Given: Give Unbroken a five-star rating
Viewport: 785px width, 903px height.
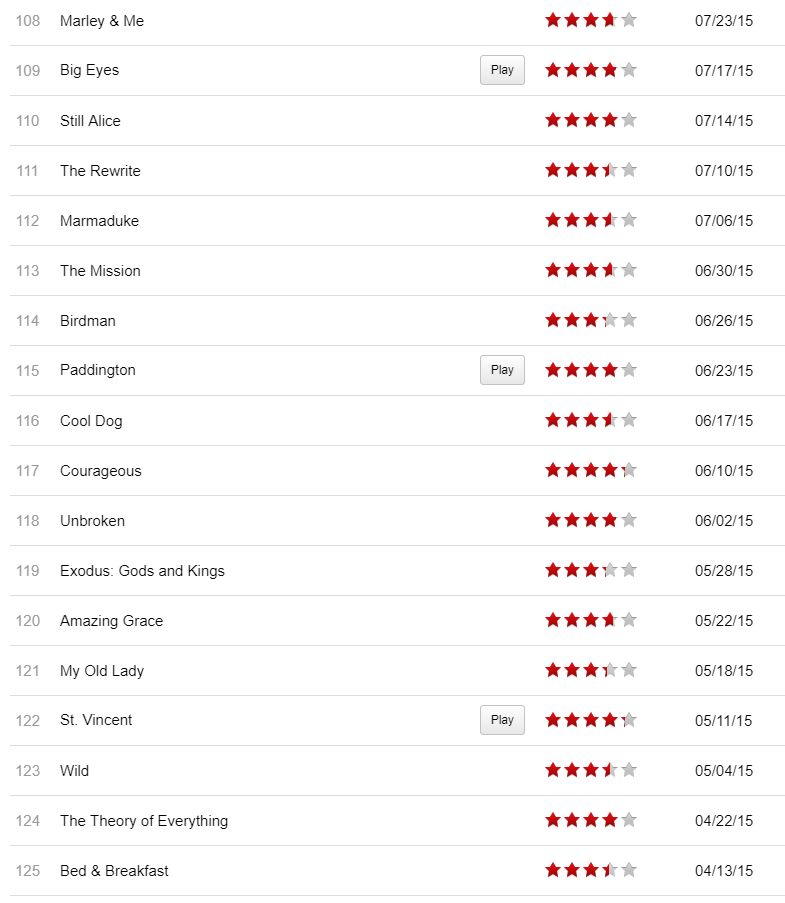Looking at the screenshot, I should pyautogui.click(x=628, y=520).
